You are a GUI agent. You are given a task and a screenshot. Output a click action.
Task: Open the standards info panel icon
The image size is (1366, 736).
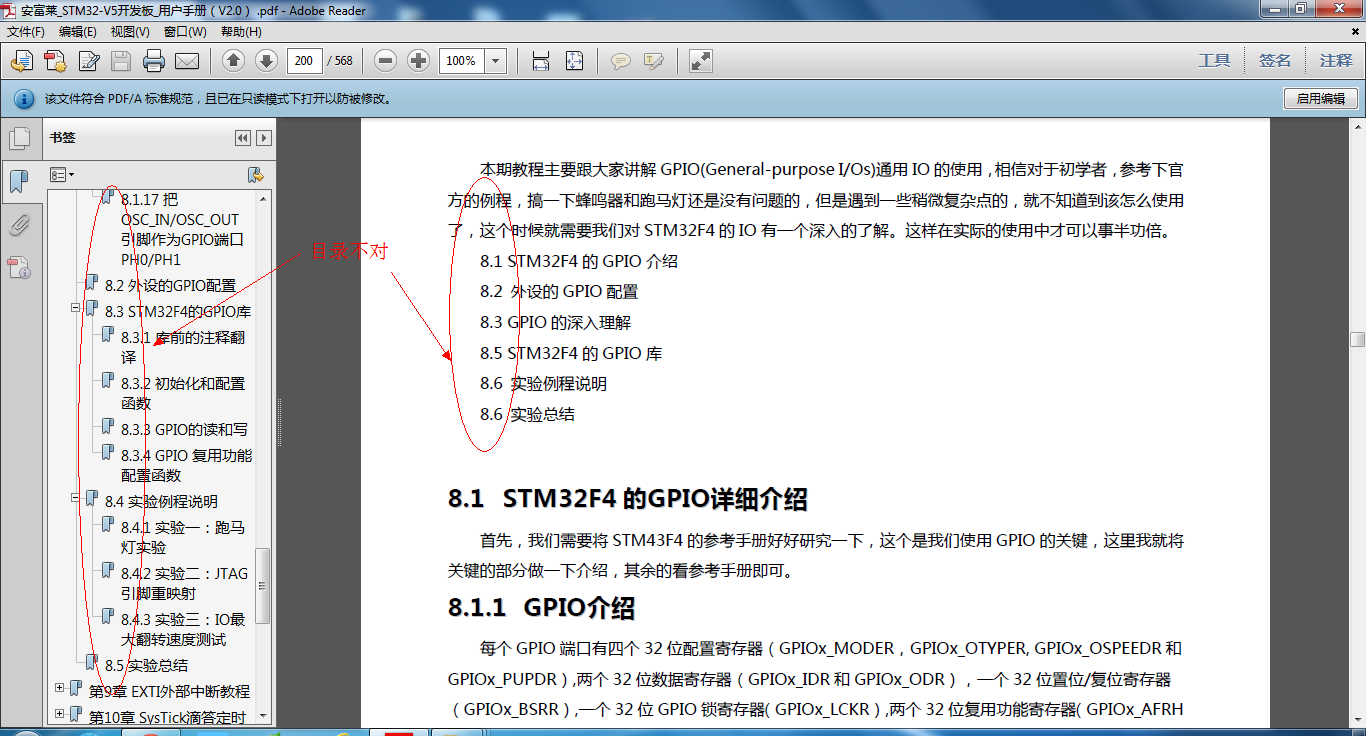pyautogui.click(x=19, y=268)
